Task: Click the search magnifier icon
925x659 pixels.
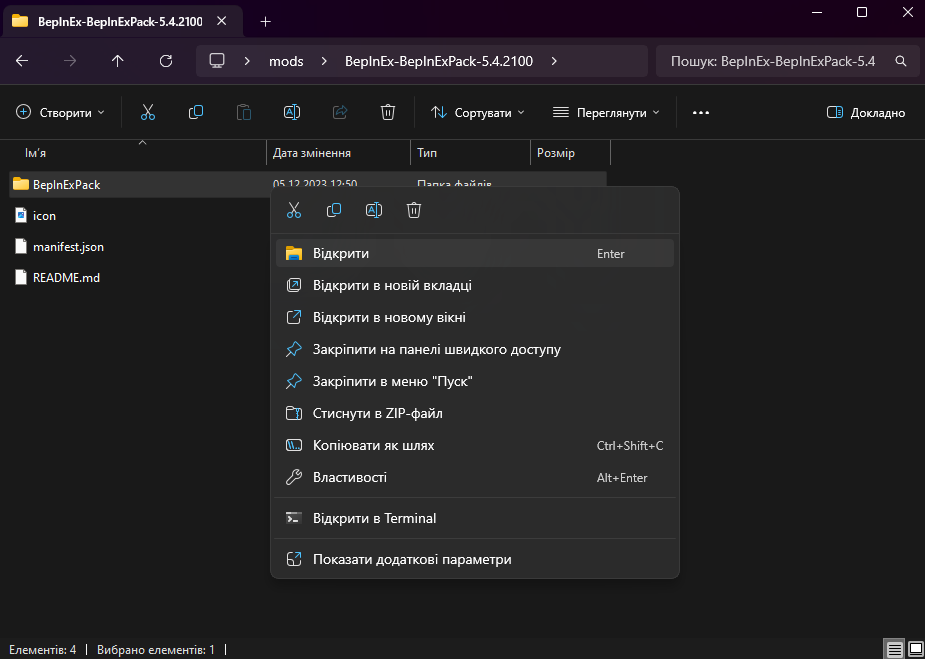Action: click(900, 61)
